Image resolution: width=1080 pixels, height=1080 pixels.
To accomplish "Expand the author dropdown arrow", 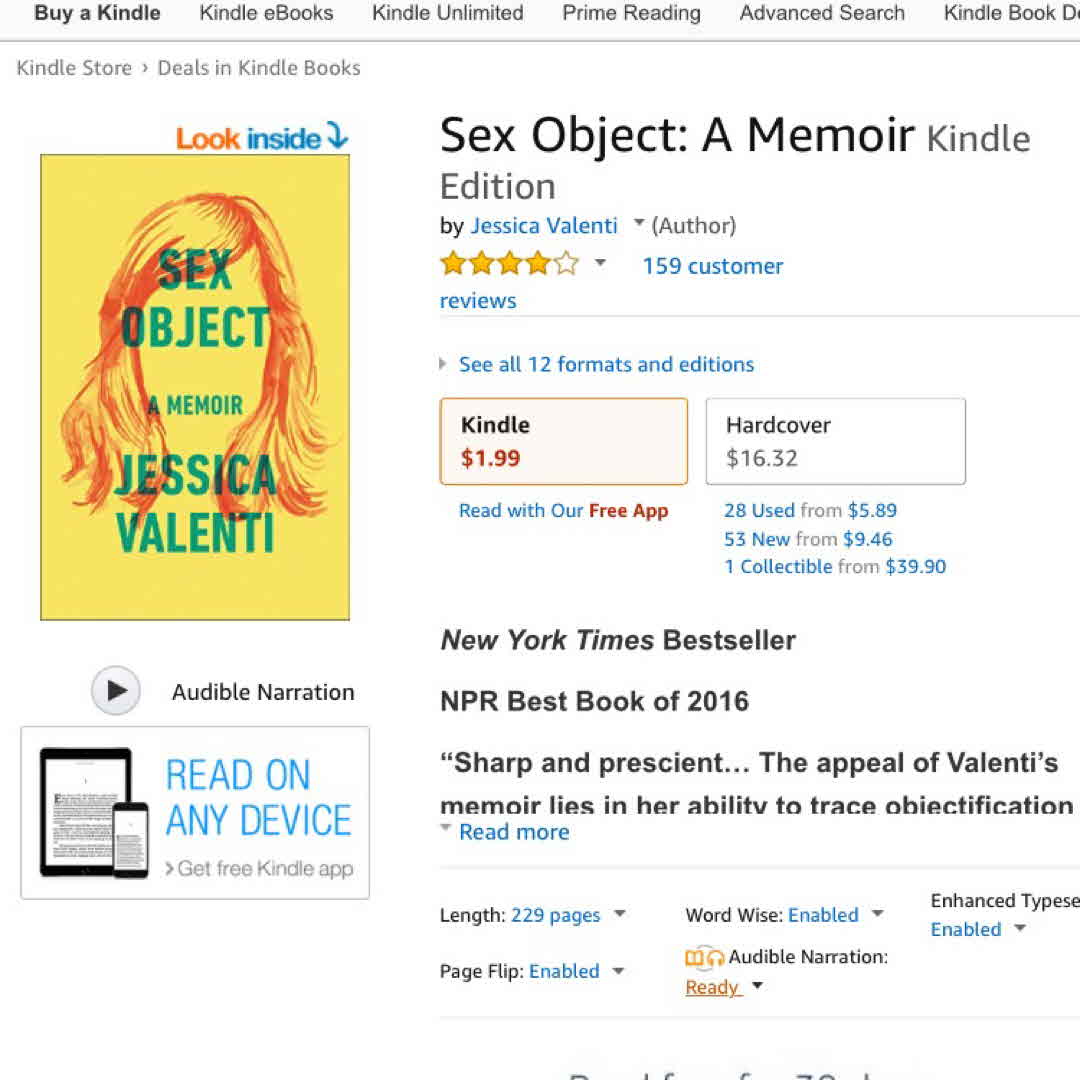I will pos(639,224).
